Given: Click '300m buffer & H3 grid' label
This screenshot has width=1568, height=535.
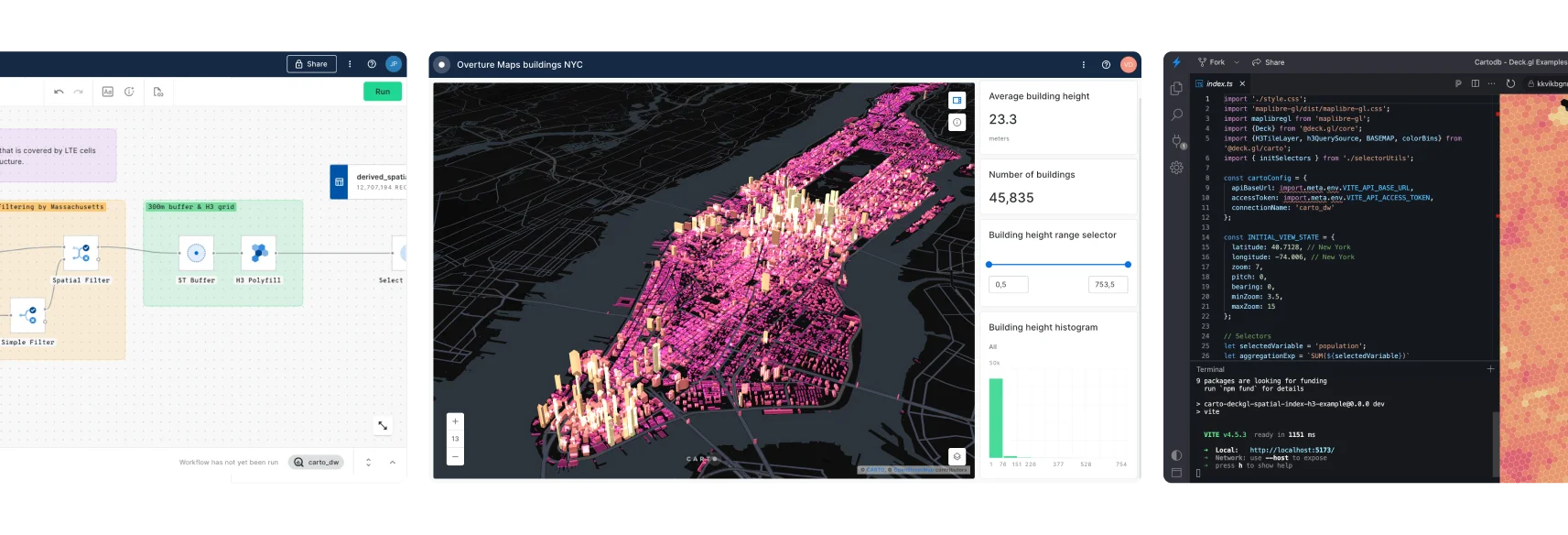Looking at the screenshot, I should [x=190, y=207].
